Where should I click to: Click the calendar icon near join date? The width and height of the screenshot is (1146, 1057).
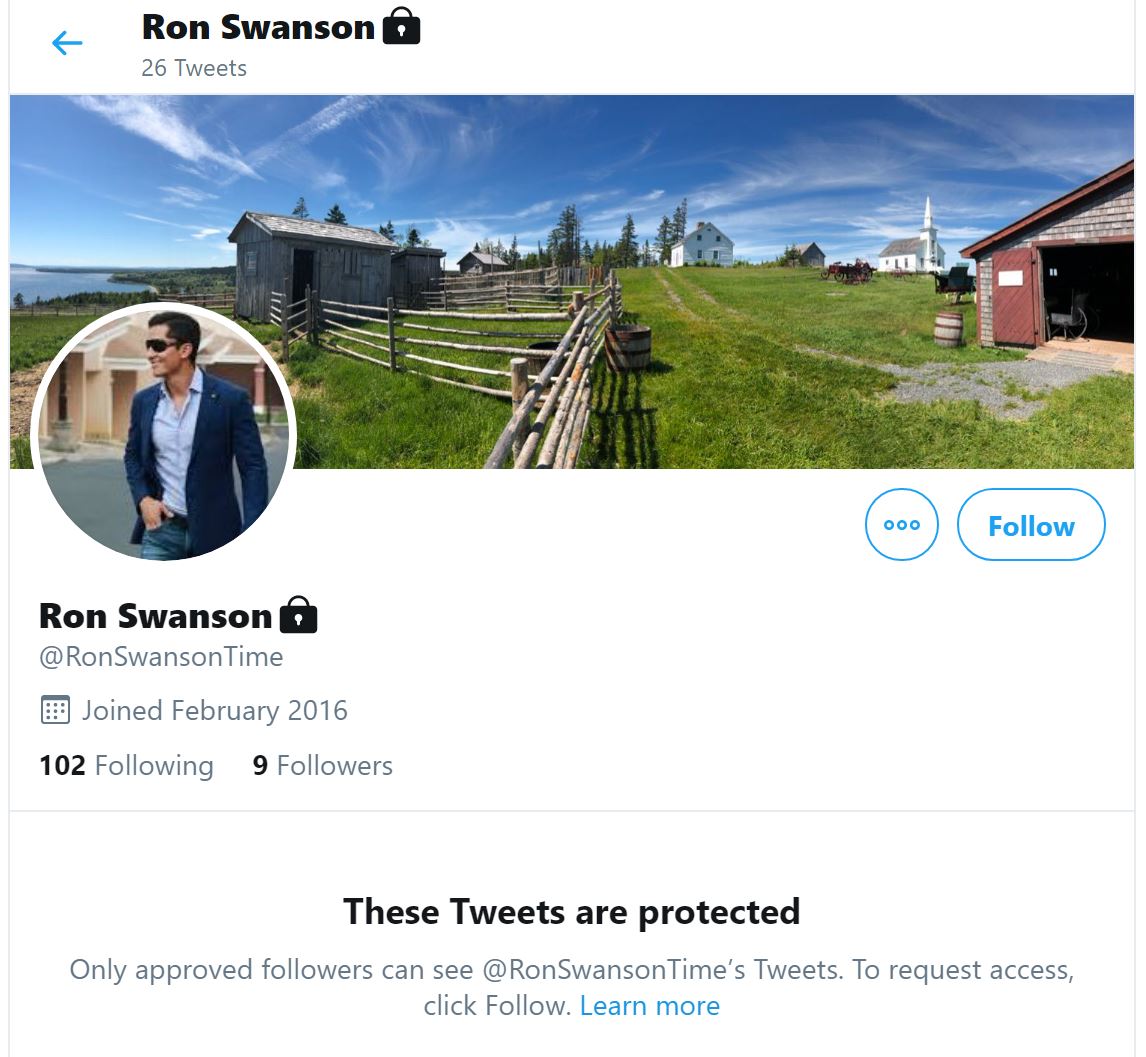[54, 710]
